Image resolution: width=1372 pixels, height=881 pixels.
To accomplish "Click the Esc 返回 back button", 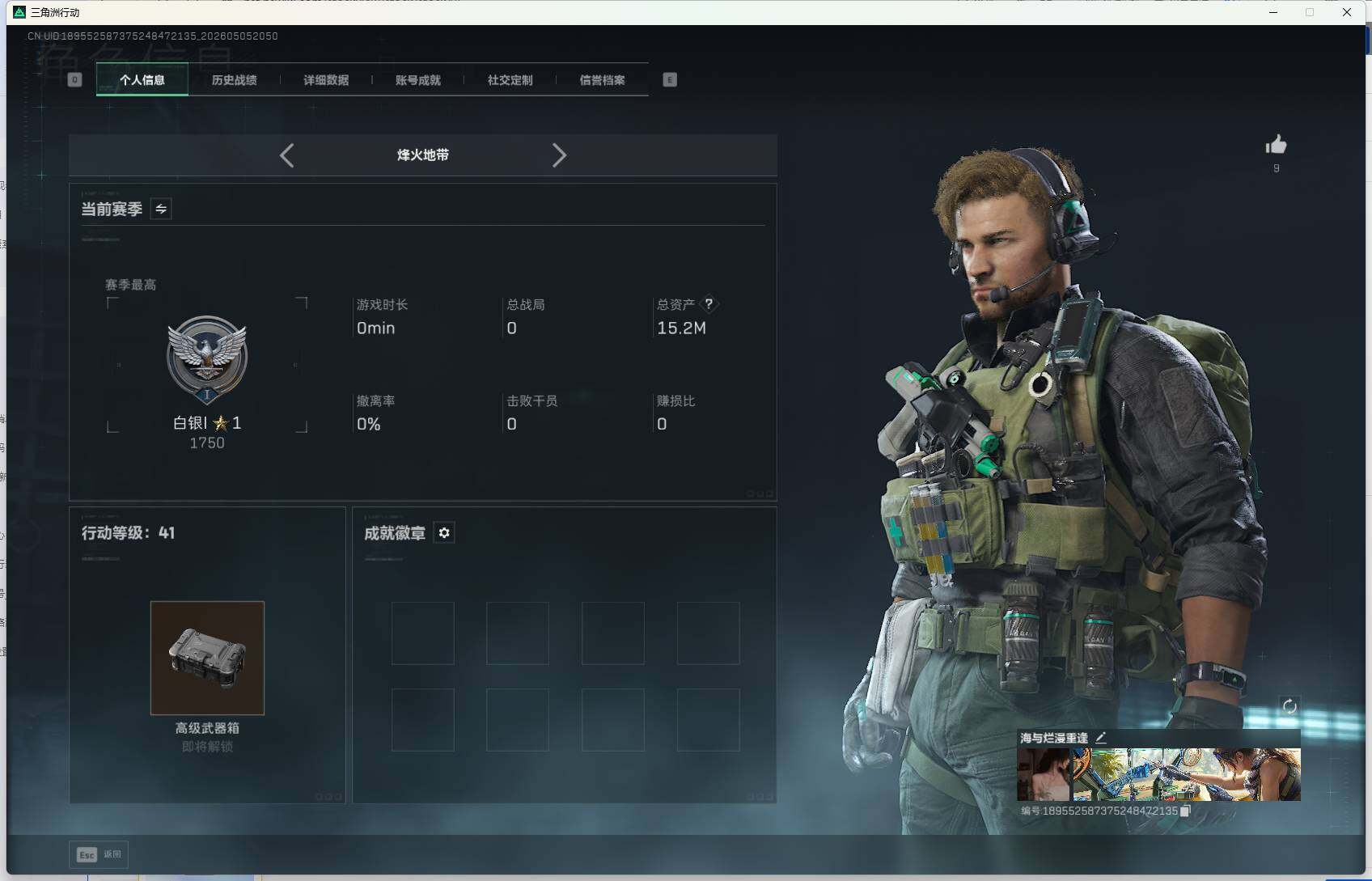I will pyautogui.click(x=99, y=854).
